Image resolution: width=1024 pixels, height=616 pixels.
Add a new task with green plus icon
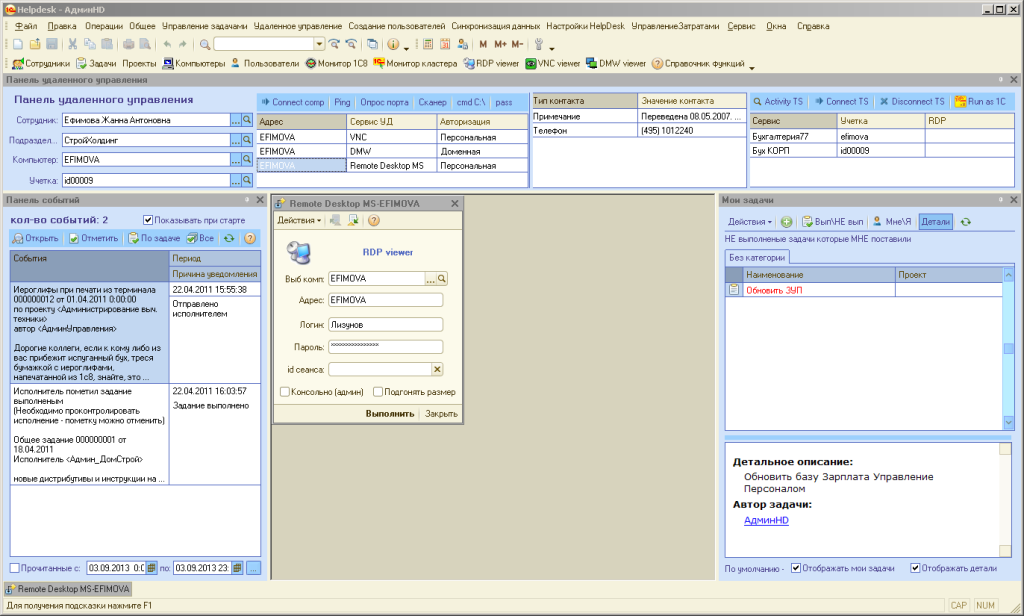(787, 221)
